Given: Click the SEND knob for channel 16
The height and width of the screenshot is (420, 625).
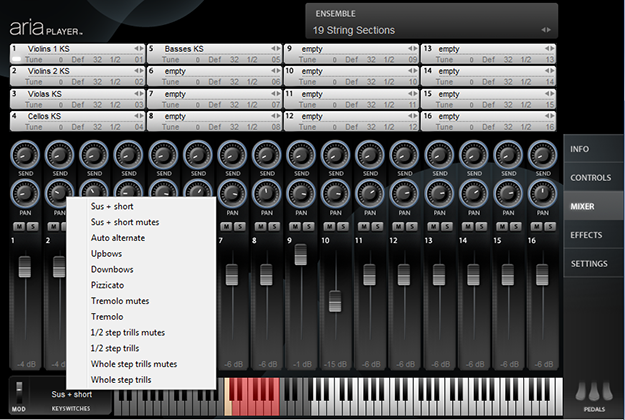Looking at the screenshot, I should pyautogui.click(x=542, y=155).
